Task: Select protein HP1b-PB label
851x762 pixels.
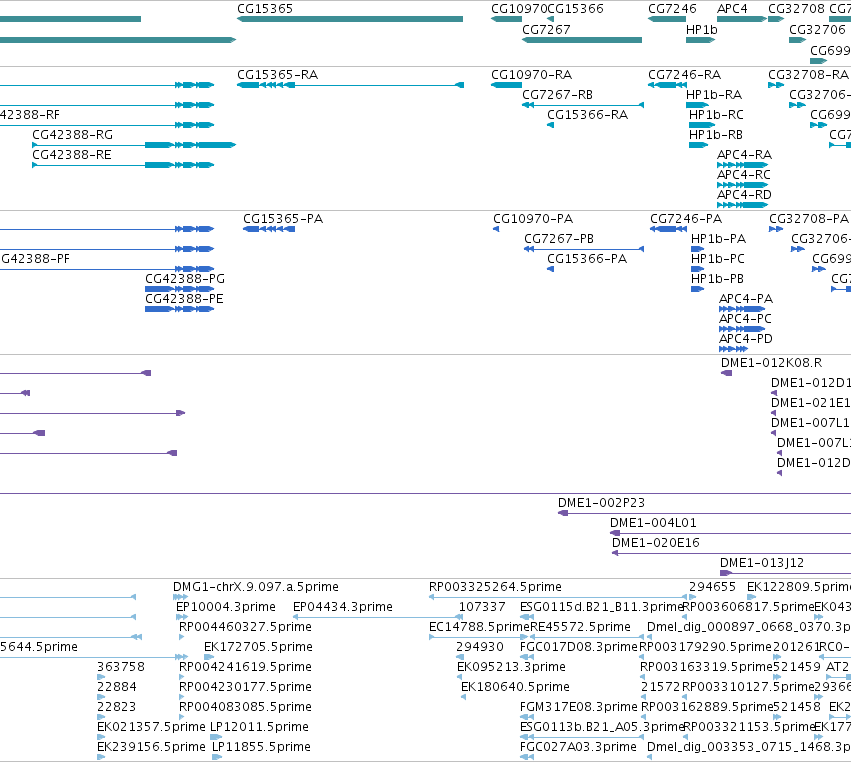Action: [x=717, y=280]
